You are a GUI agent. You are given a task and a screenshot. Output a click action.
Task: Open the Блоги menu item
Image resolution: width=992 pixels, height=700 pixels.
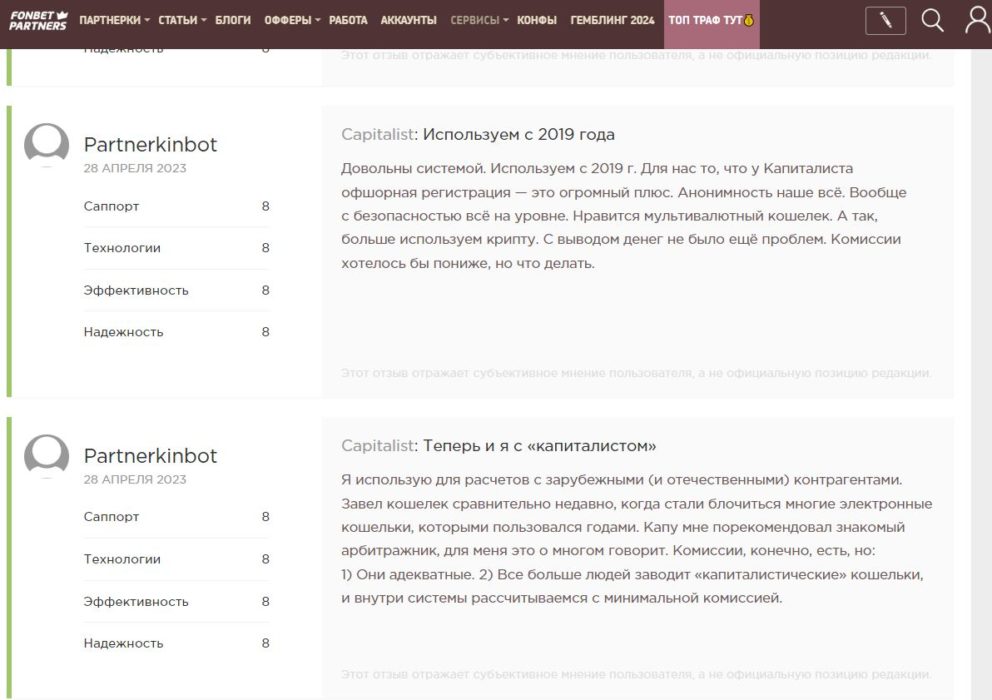(233, 21)
